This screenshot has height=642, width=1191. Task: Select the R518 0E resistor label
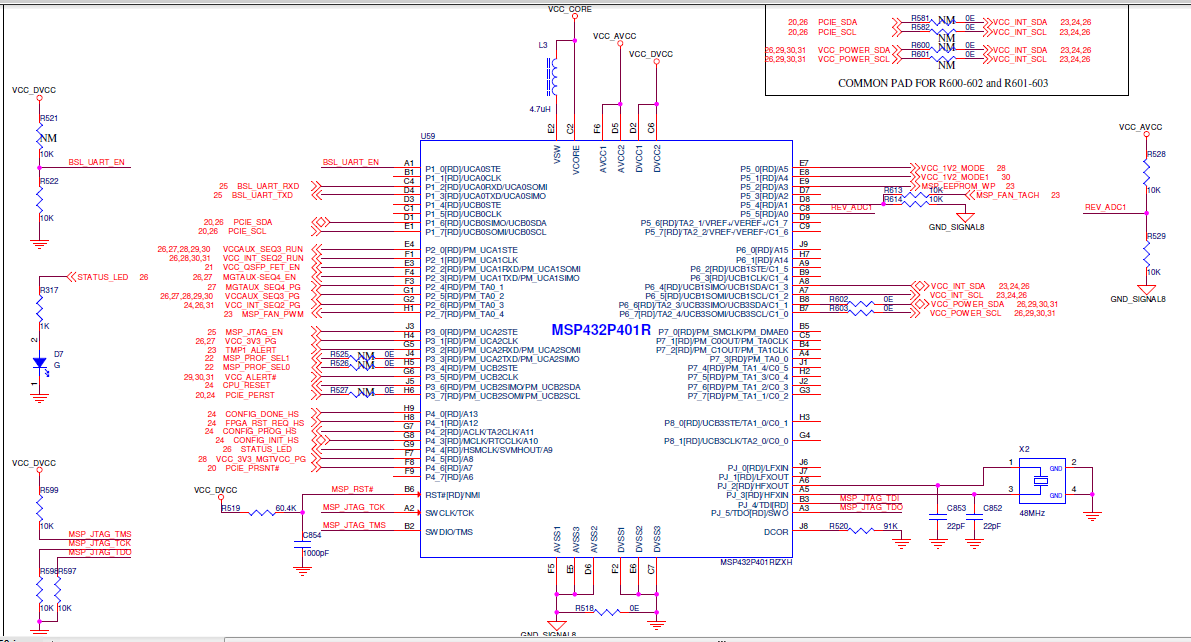584,608
